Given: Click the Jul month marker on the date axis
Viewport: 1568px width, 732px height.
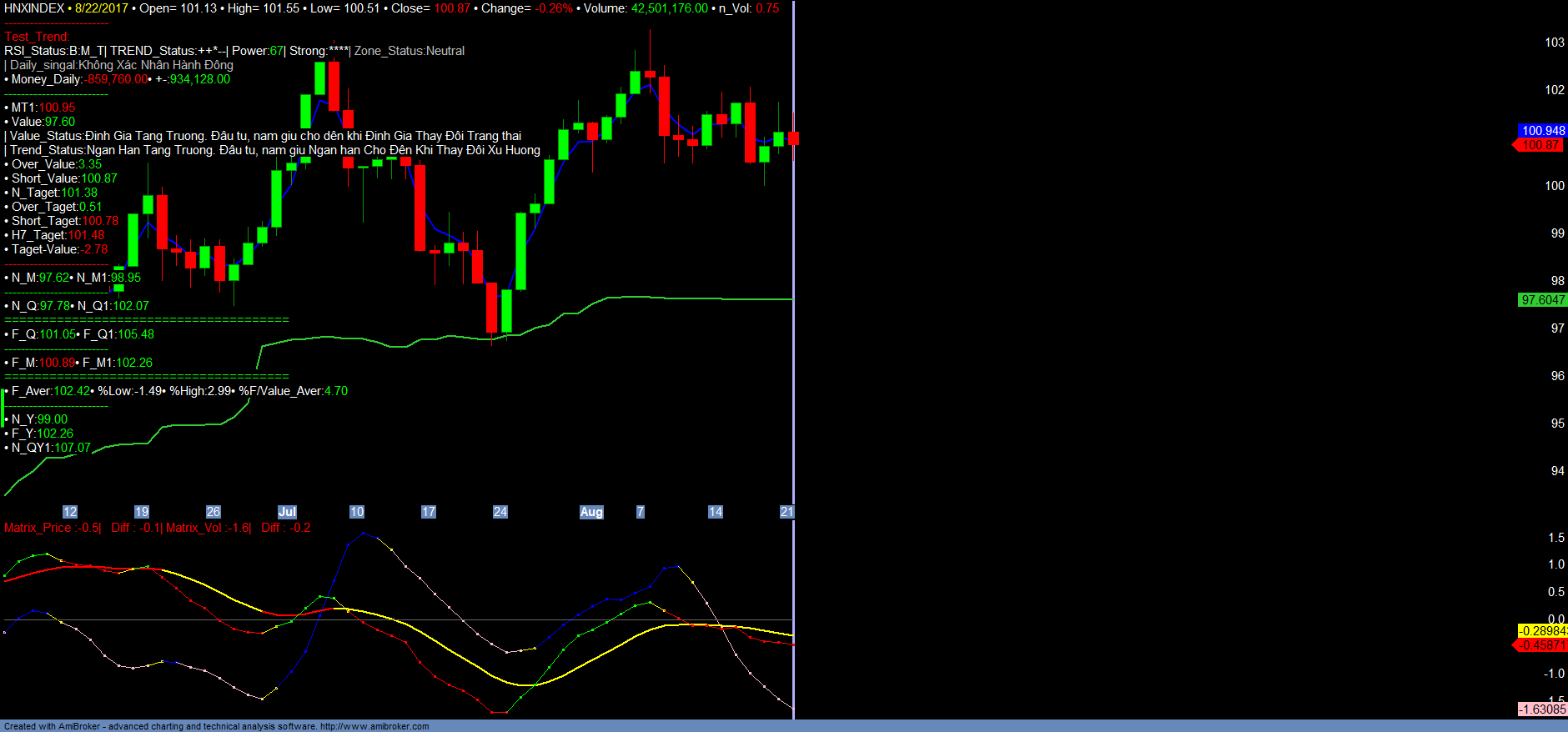Looking at the screenshot, I should point(287,512).
